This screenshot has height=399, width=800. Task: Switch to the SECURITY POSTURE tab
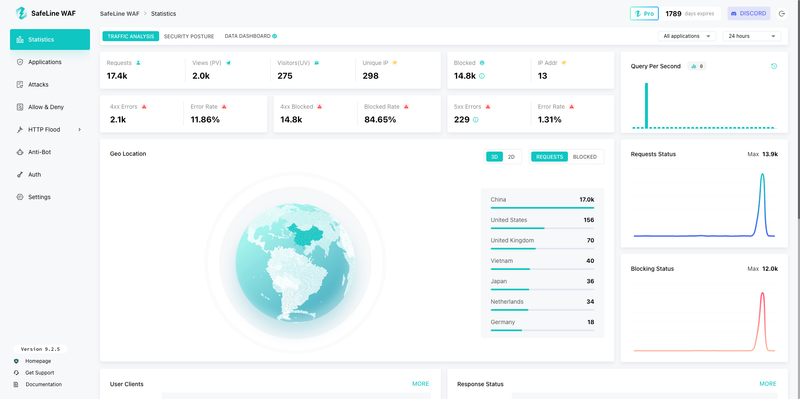click(x=189, y=36)
